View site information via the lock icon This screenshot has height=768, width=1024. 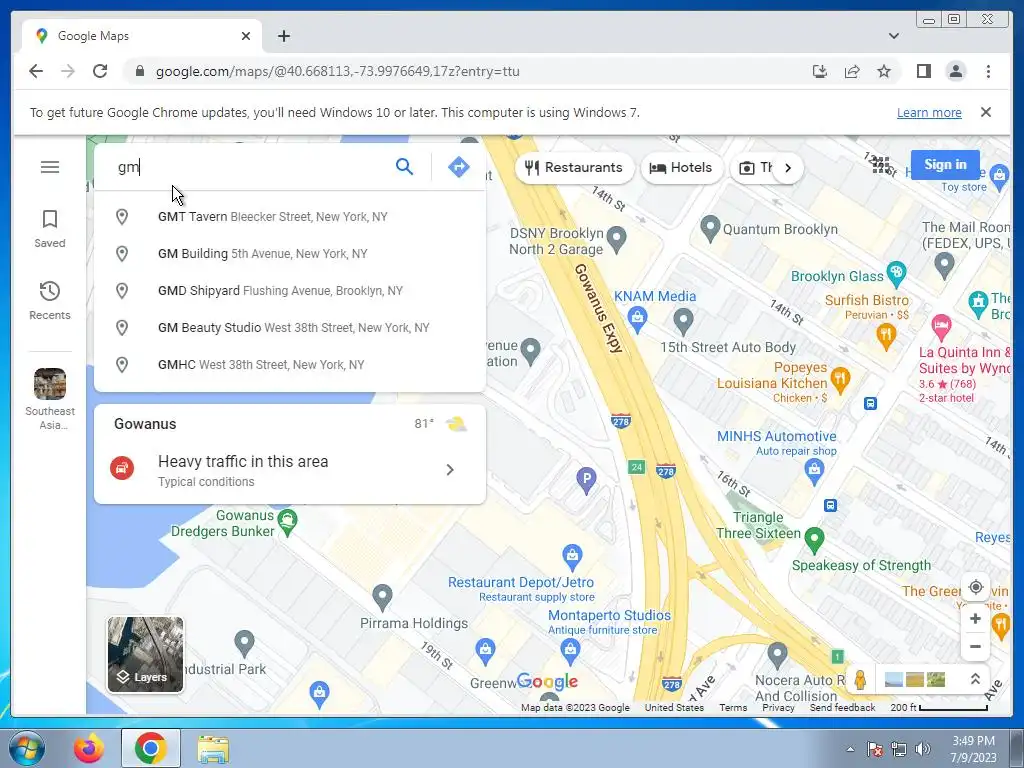(139, 71)
